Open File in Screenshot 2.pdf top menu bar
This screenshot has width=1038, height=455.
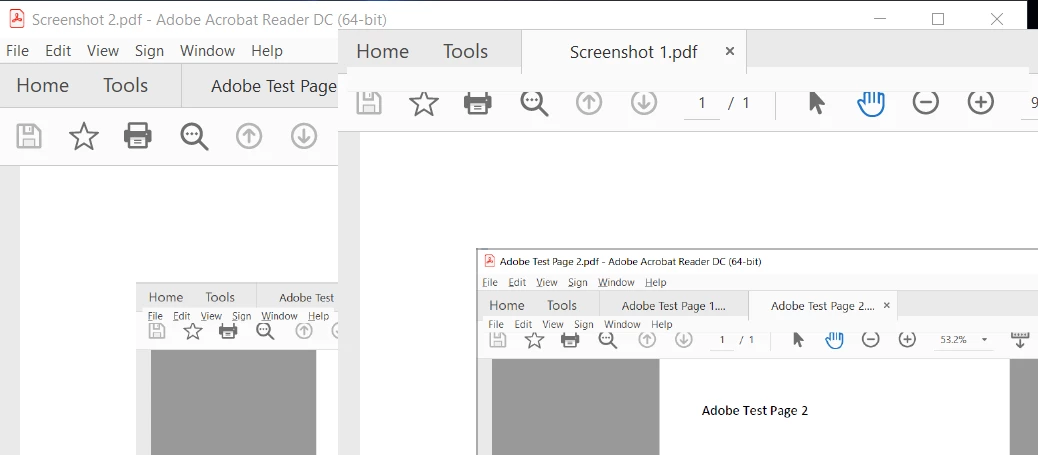pos(17,50)
